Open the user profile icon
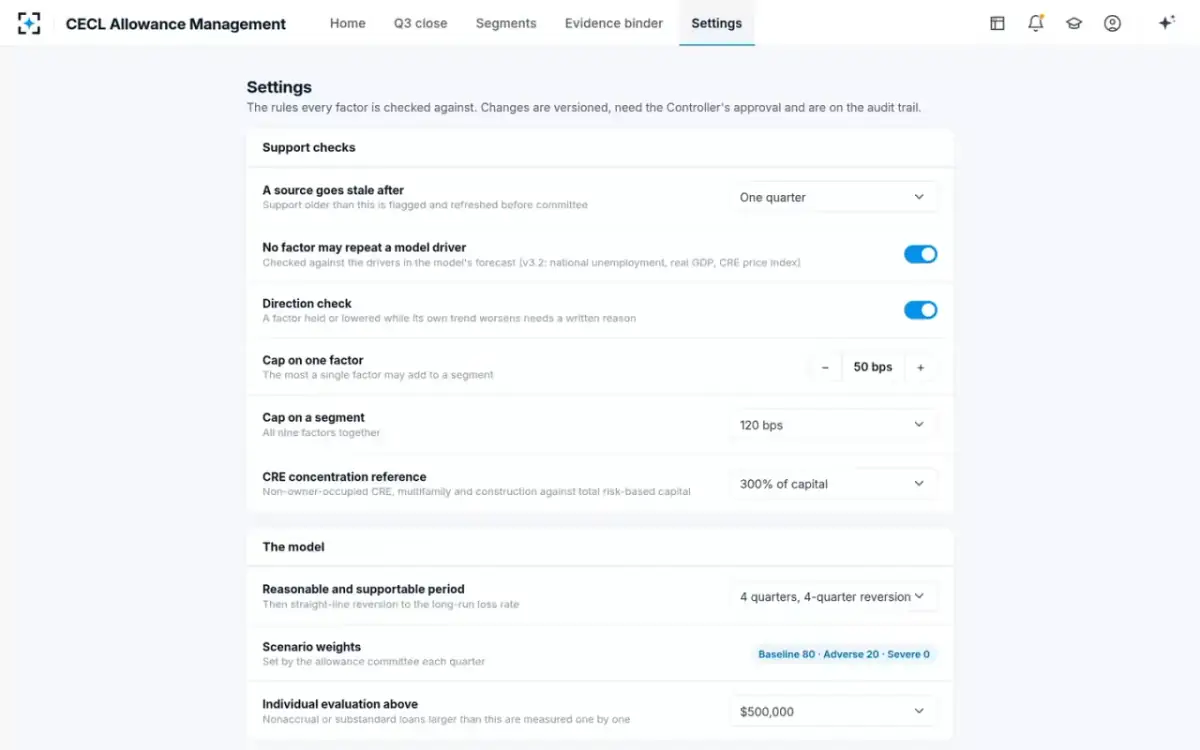Image resolution: width=1200 pixels, height=750 pixels. (1112, 23)
